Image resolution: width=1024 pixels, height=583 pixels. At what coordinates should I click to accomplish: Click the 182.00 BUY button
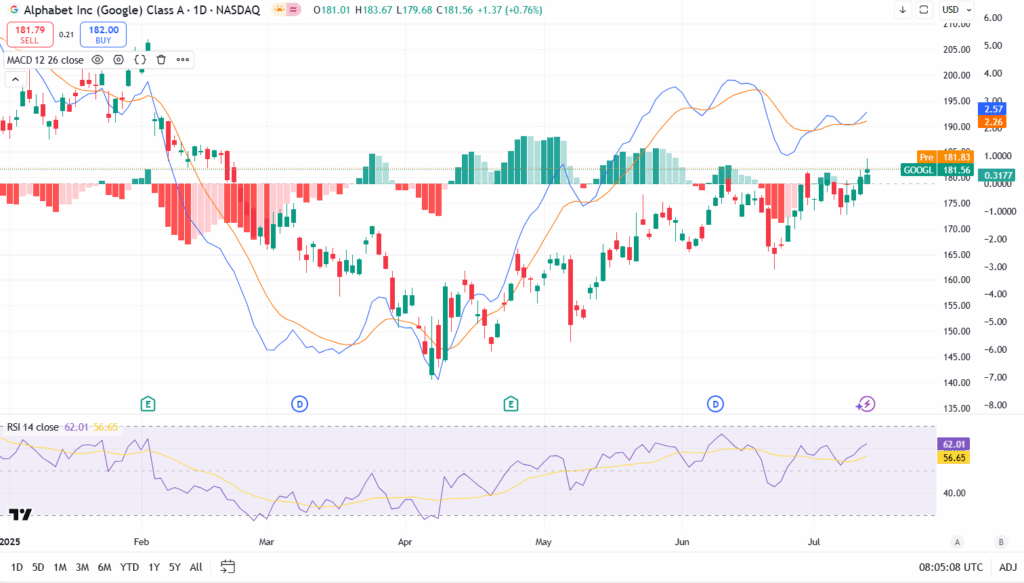[x=103, y=35]
